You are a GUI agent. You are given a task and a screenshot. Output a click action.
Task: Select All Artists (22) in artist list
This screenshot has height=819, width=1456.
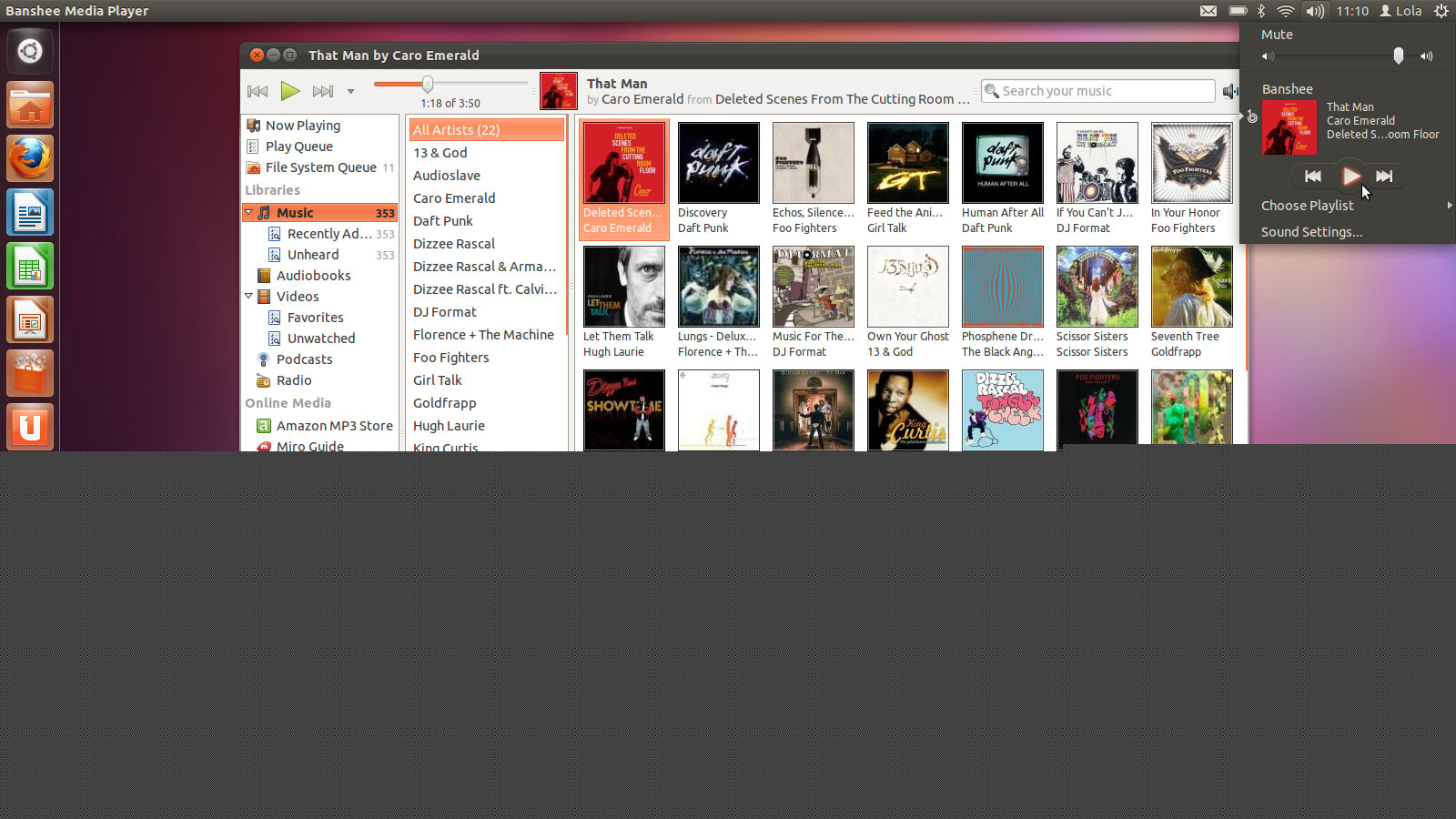[x=487, y=130]
